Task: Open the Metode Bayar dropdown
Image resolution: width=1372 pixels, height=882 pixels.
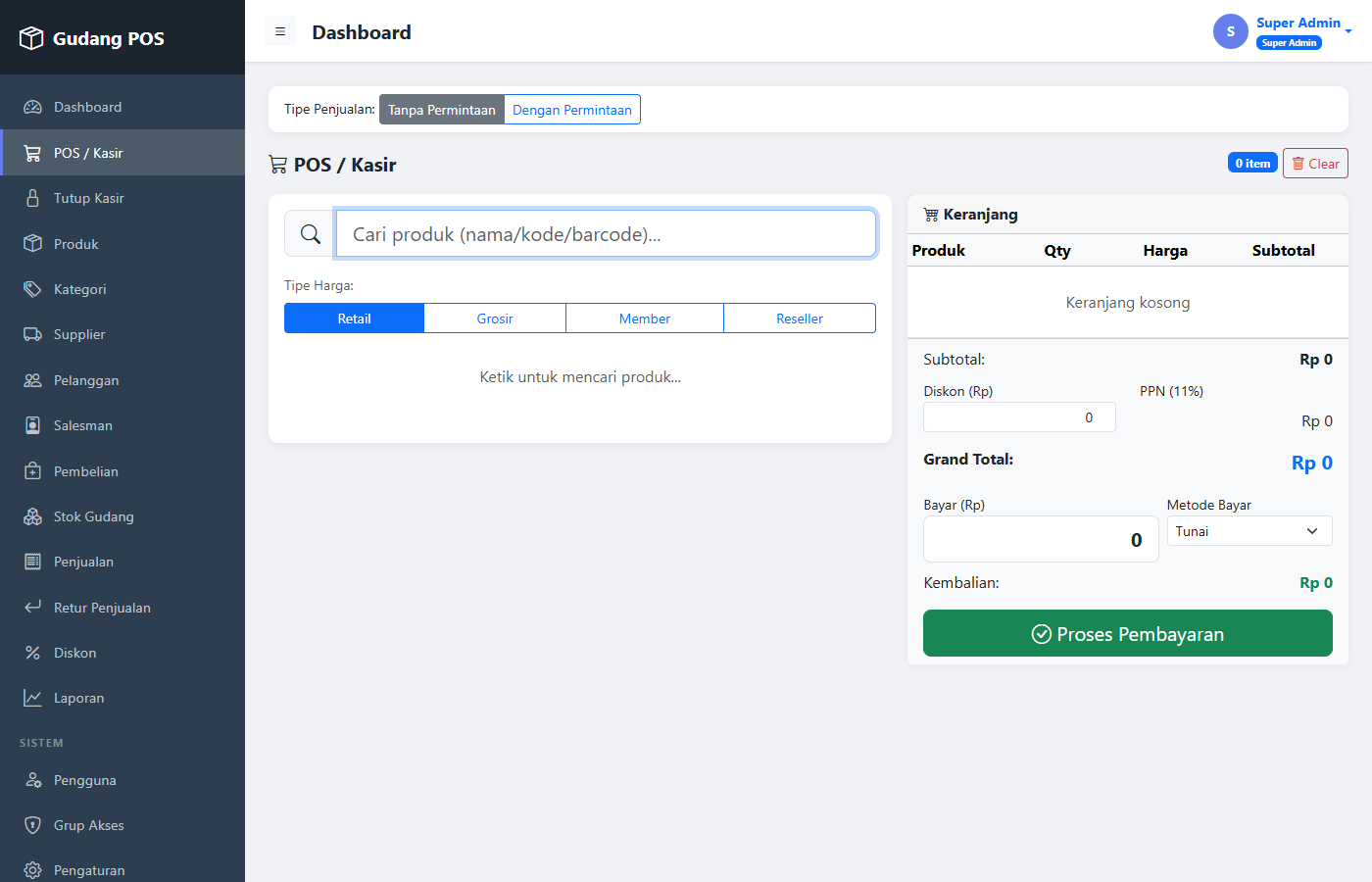Action: [x=1249, y=531]
